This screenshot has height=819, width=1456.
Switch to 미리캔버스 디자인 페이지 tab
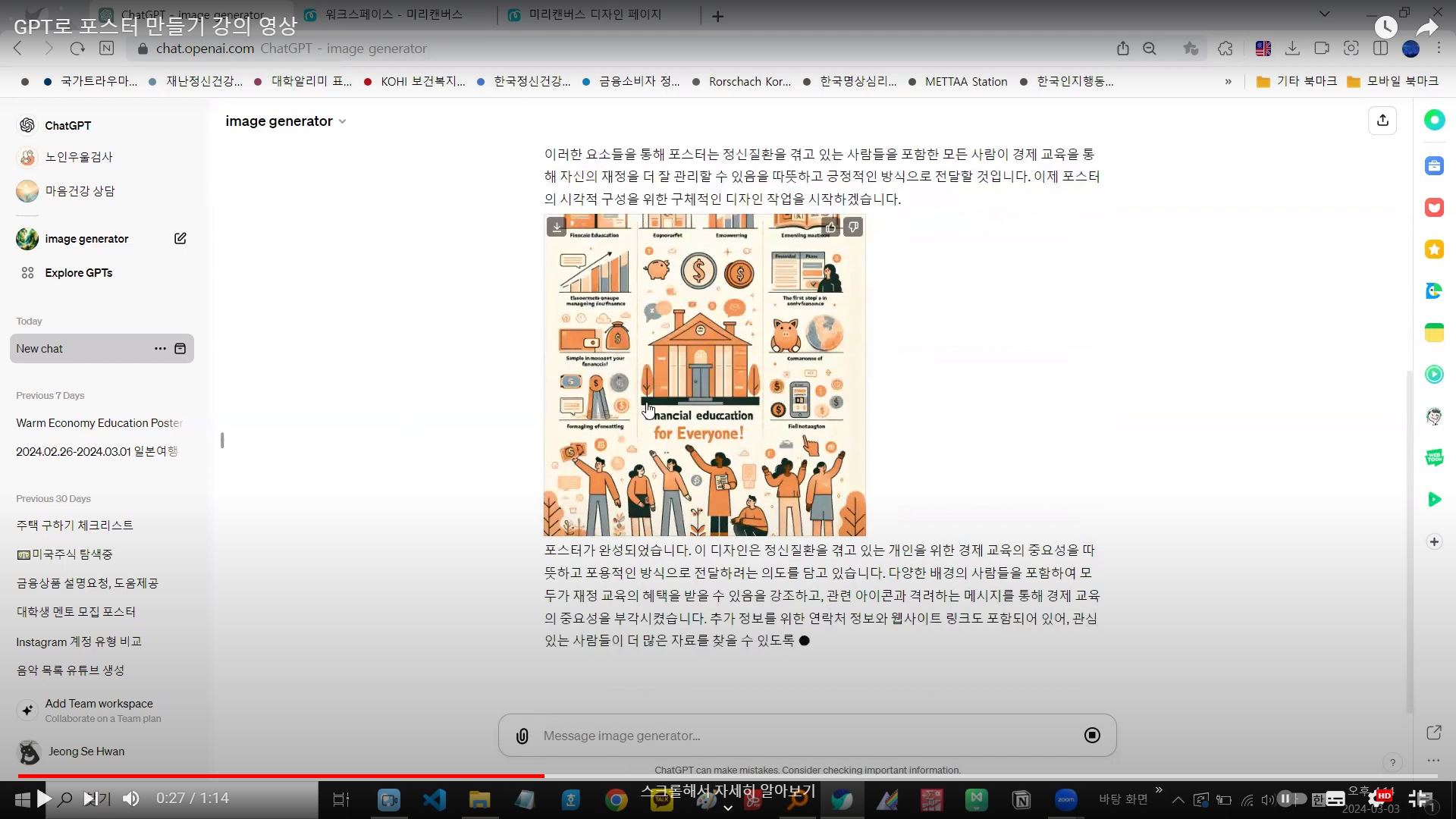click(x=595, y=14)
